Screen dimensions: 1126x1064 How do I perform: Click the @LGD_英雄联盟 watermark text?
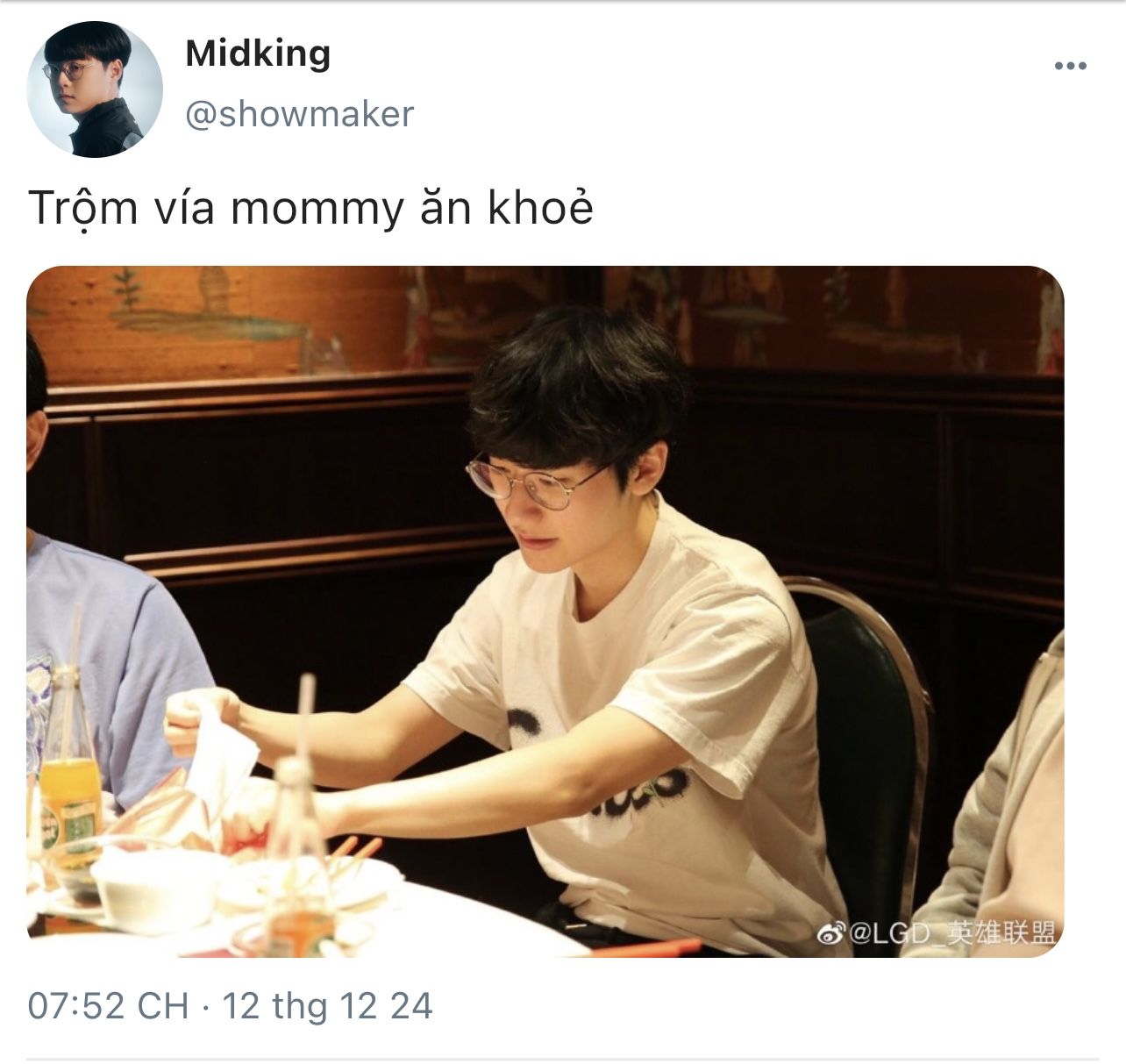[952, 934]
